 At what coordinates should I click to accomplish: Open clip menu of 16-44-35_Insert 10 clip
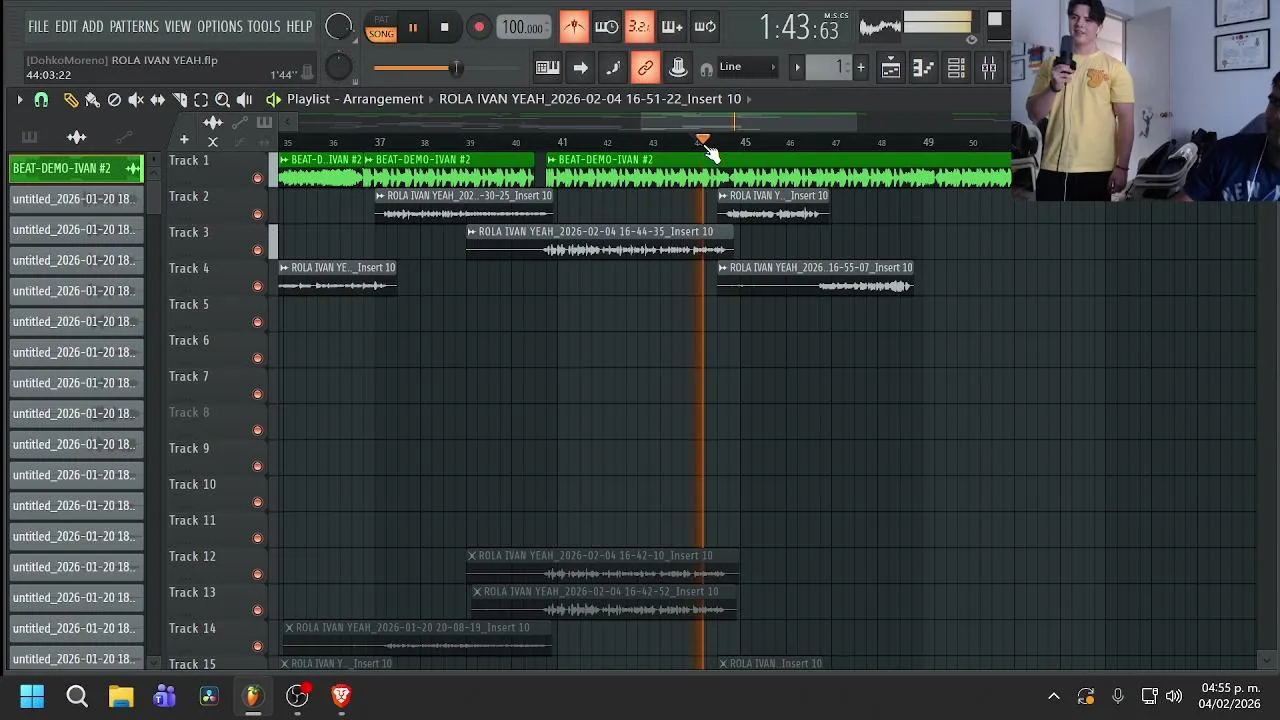click(472, 232)
